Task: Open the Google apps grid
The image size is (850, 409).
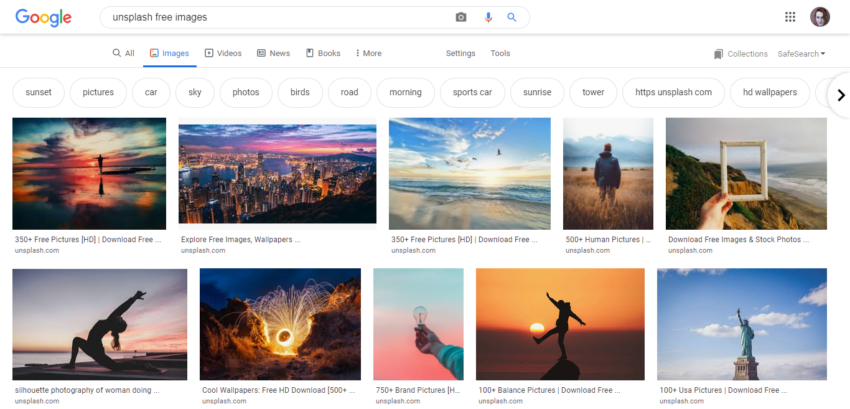Action: pos(790,17)
